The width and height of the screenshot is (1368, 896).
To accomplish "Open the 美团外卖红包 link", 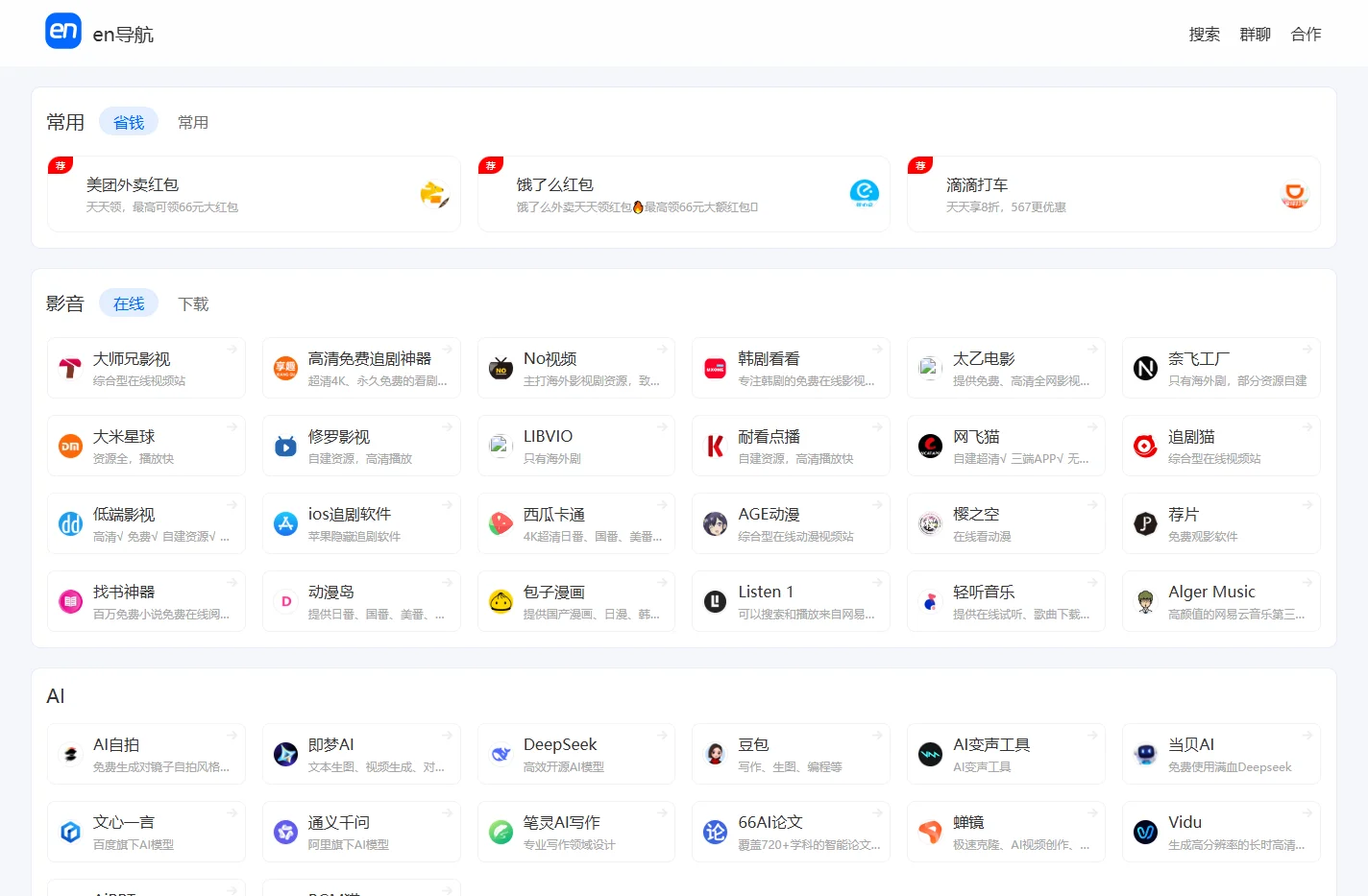I will (254, 194).
